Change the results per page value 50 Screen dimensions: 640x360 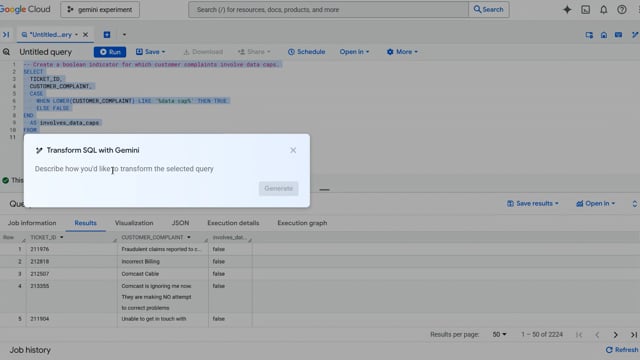[x=499, y=334]
